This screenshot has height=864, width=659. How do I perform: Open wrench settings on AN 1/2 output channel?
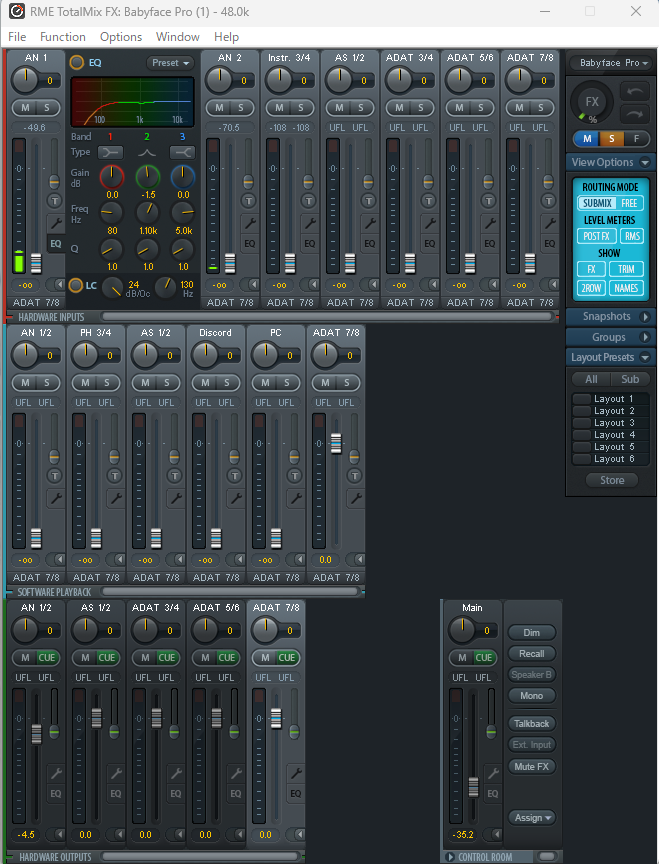[56, 773]
